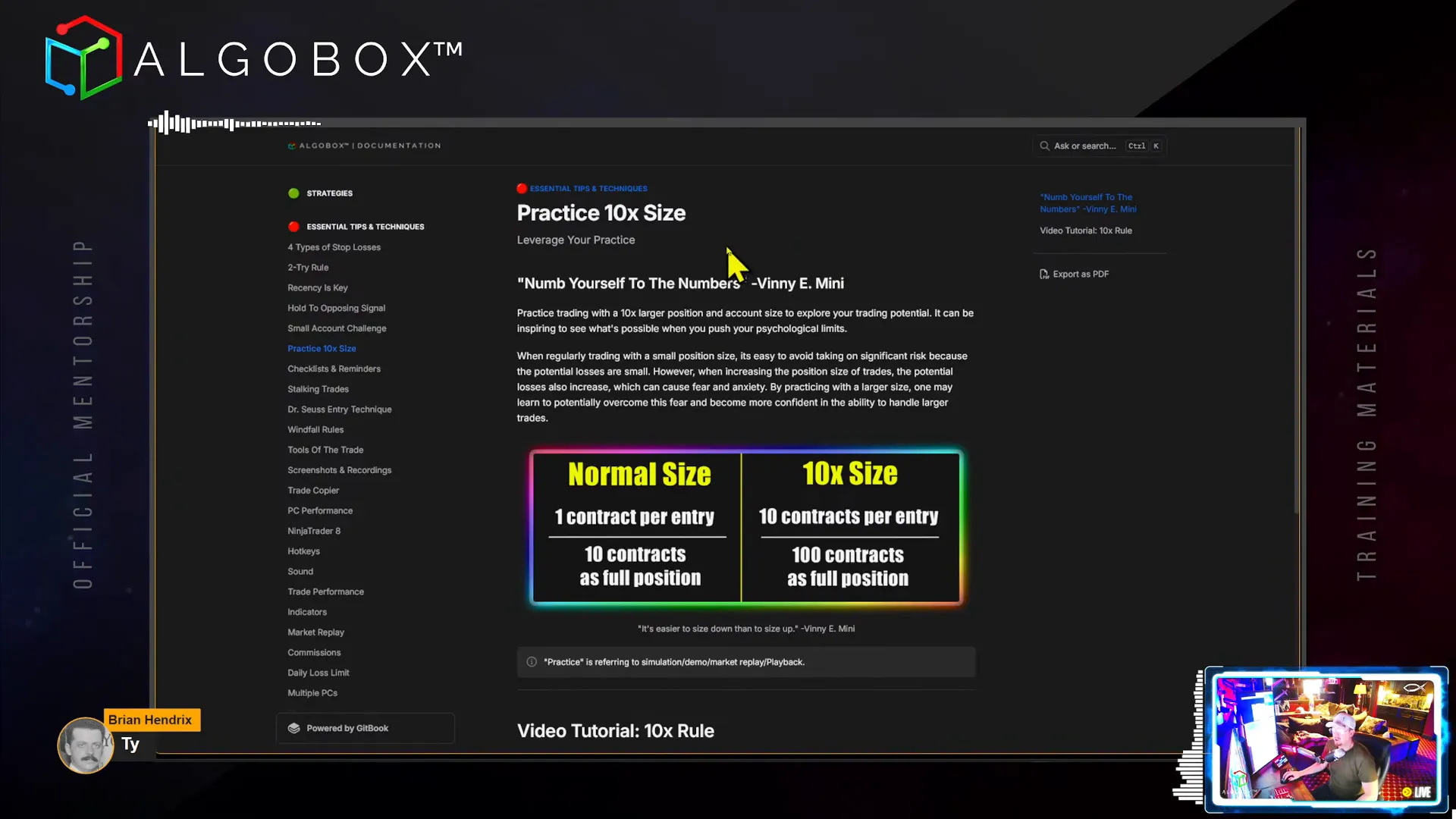Go to the Indicators page
Screen dimensions: 1456x819
click(307, 613)
